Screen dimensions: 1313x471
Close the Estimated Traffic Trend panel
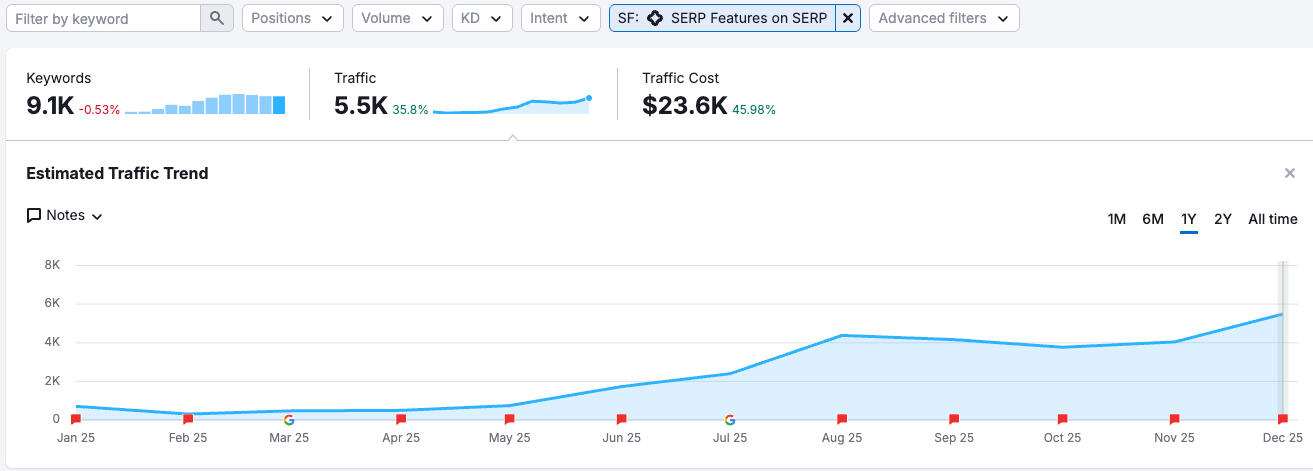1290,174
